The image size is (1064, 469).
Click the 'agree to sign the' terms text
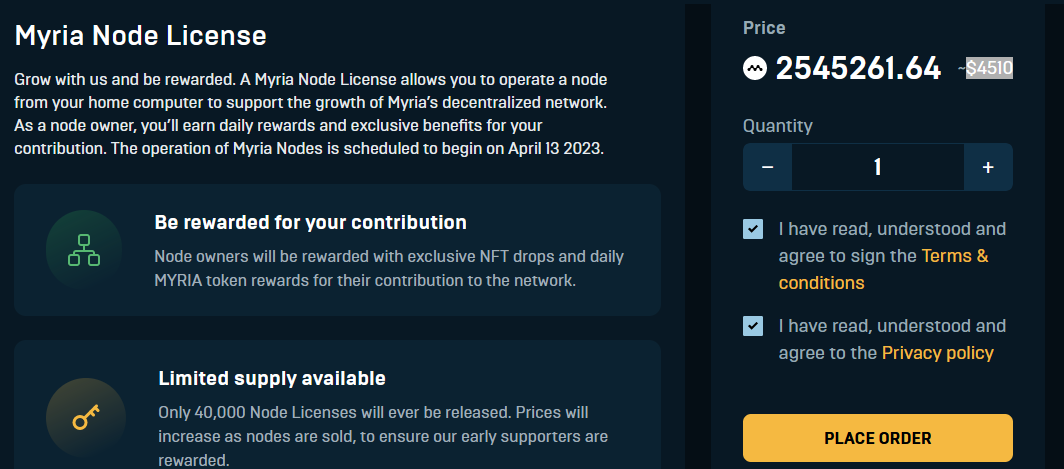tap(847, 257)
